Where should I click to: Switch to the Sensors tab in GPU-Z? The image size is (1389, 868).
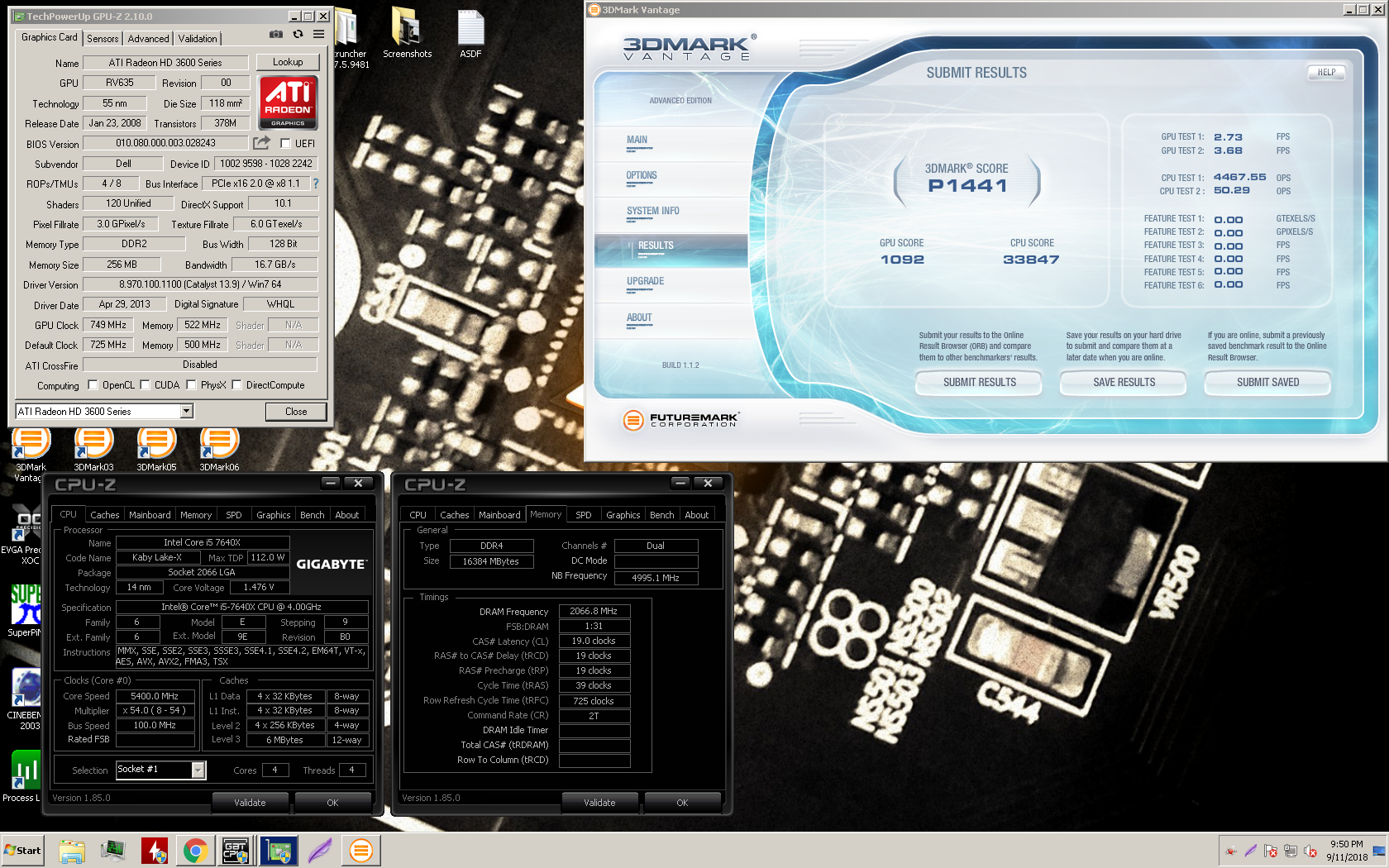(103, 39)
